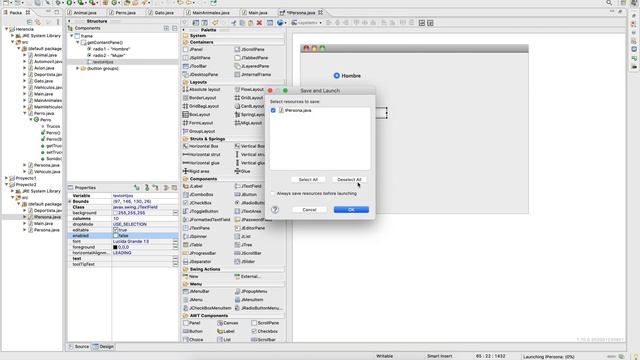Enable always save resources before launching
640x360 pixels.
[273, 193]
